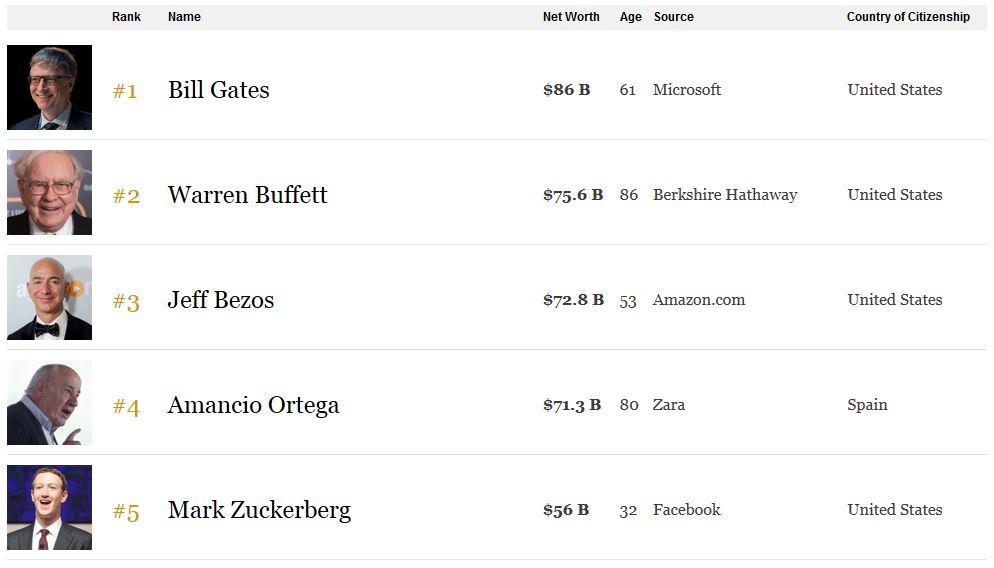Viewport: 994px width, 568px height.
Task: Click Bill Gates profile photo
Action: pos(49,88)
